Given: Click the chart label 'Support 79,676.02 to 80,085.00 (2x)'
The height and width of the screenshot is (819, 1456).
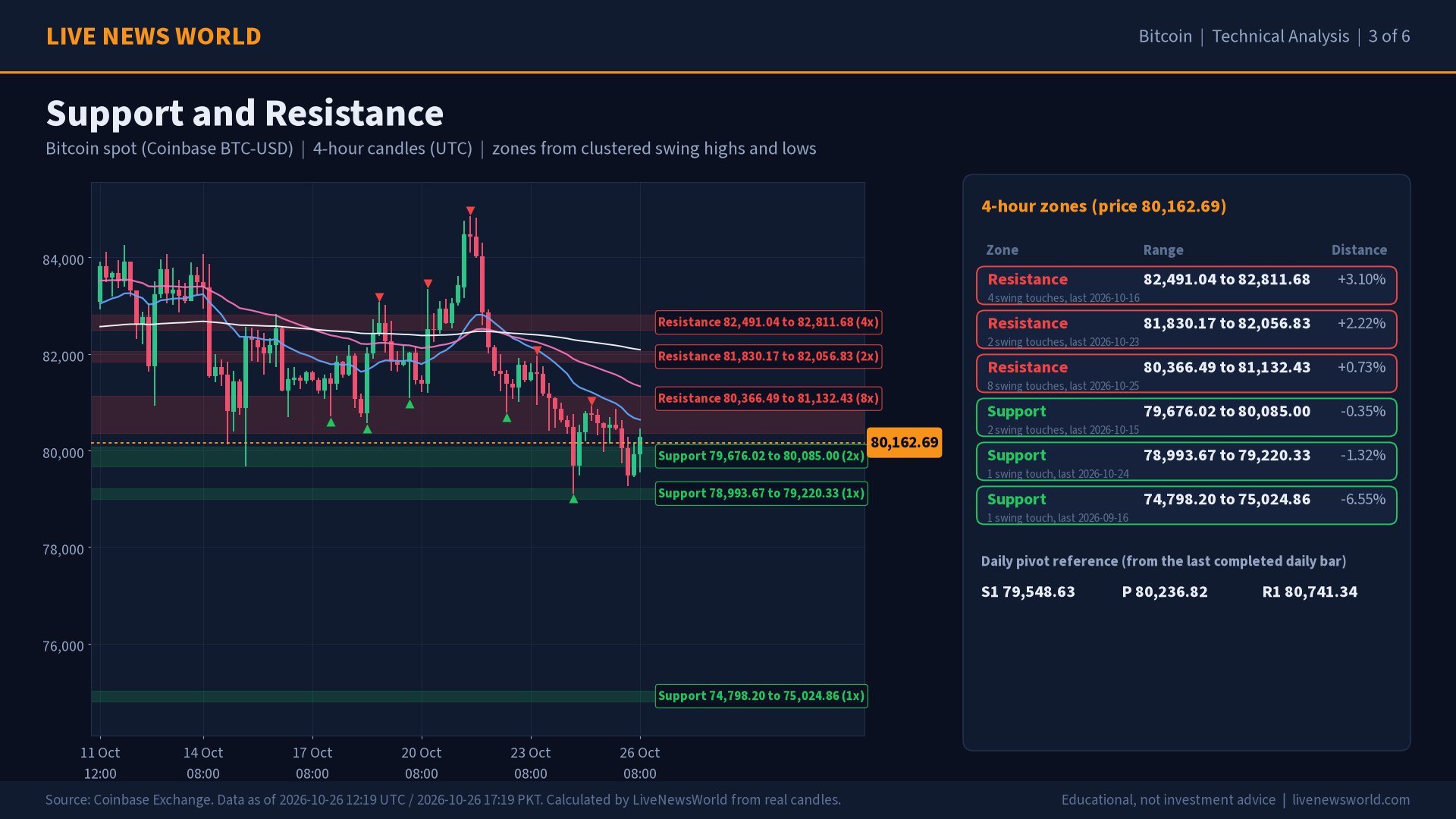Looking at the screenshot, I should click(x=761, y=456).
